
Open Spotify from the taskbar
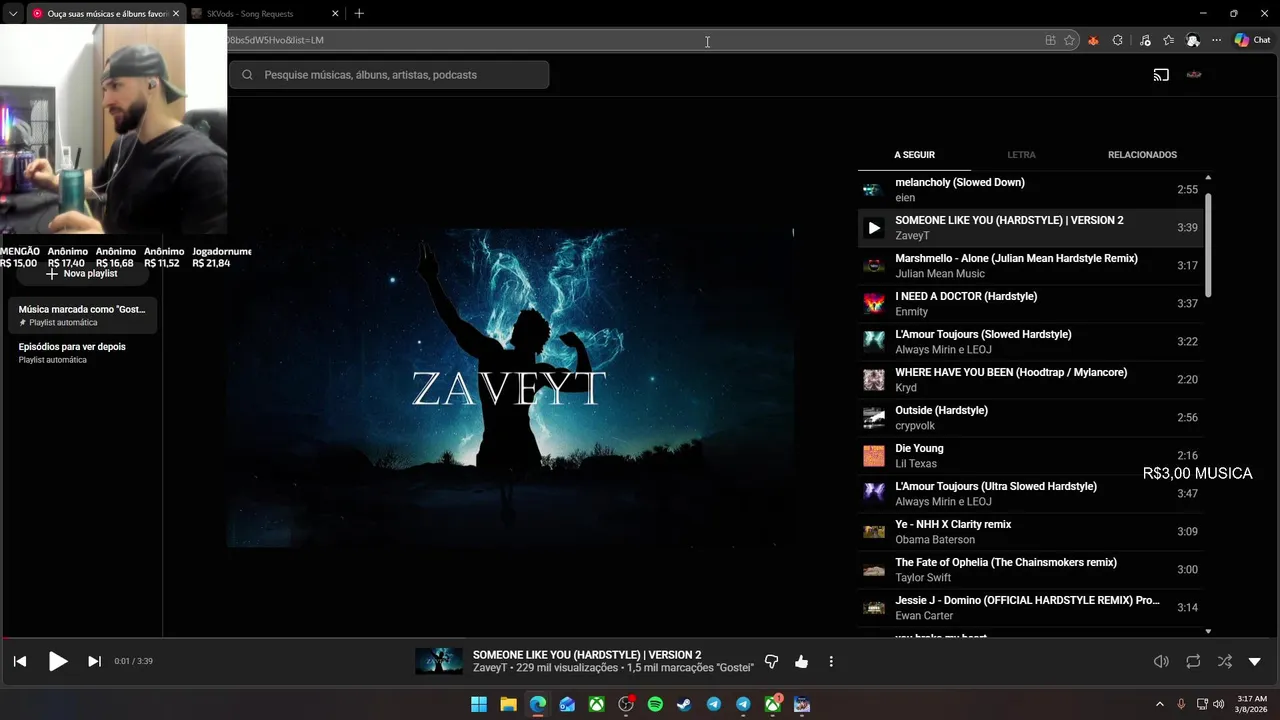[655, 704]
